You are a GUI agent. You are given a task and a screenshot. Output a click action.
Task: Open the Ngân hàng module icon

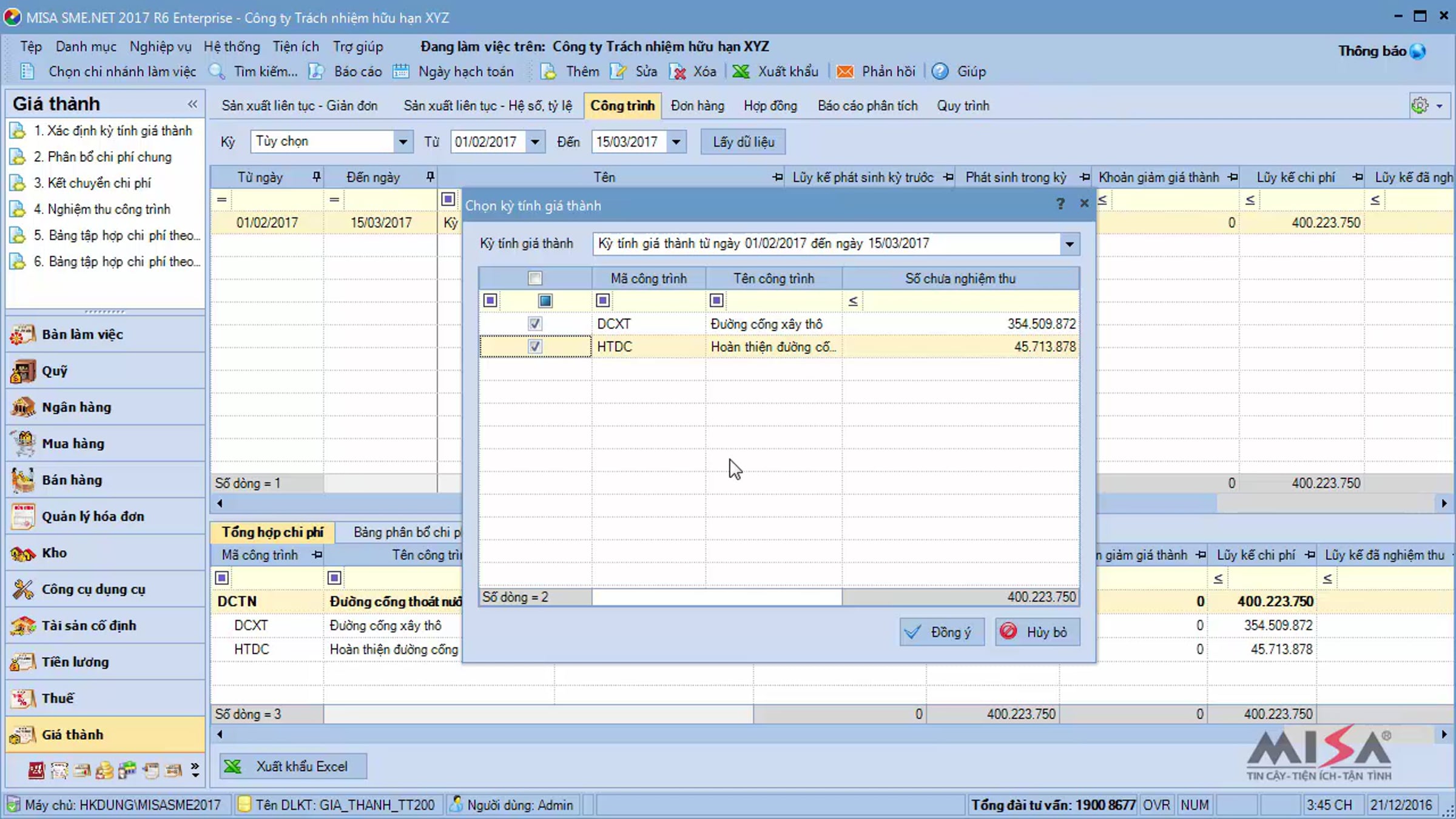(23, 407)
